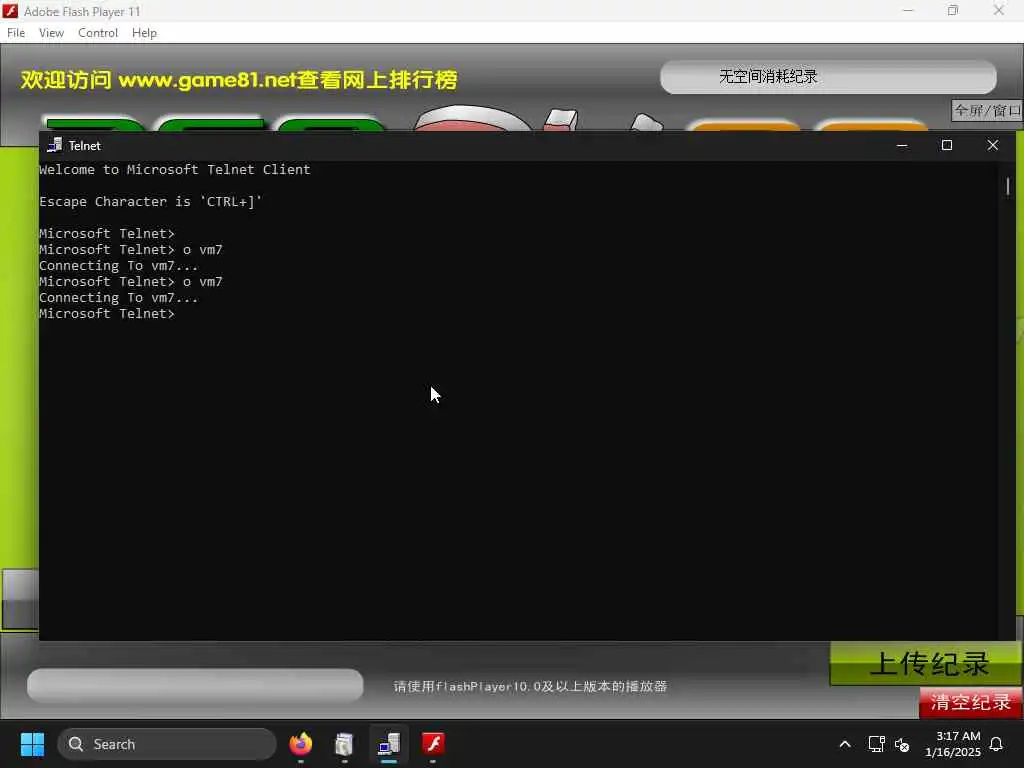Screen dimensions: 1024x768
Task: Click the 全屏/窗口 fullscreen toggle button
Action: click(x=987, y=110)
